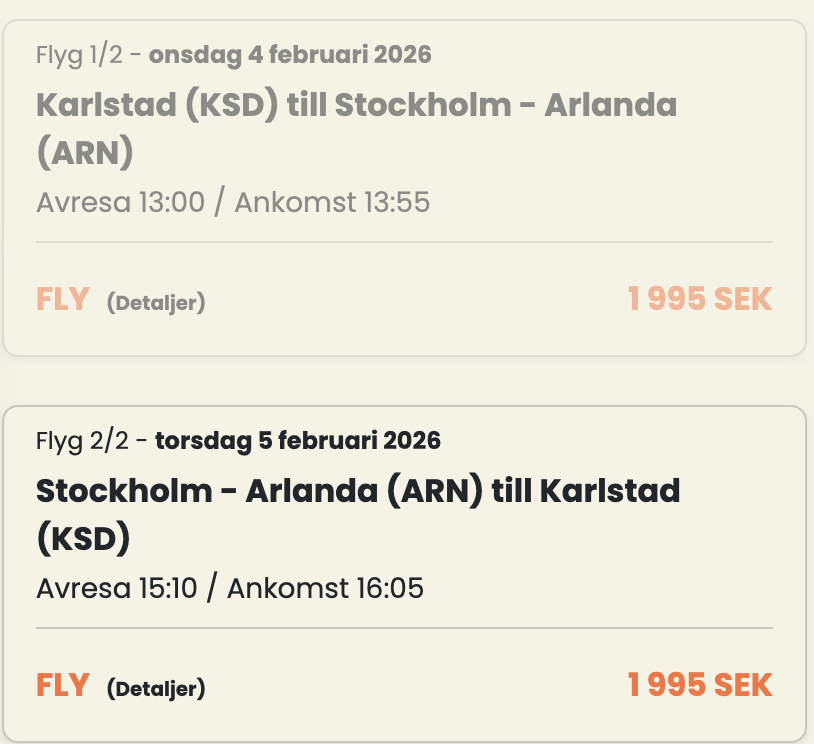Select the FLY fare on flight 1/2
Viewport: 814px width, 744px height.
coord(63,300)
